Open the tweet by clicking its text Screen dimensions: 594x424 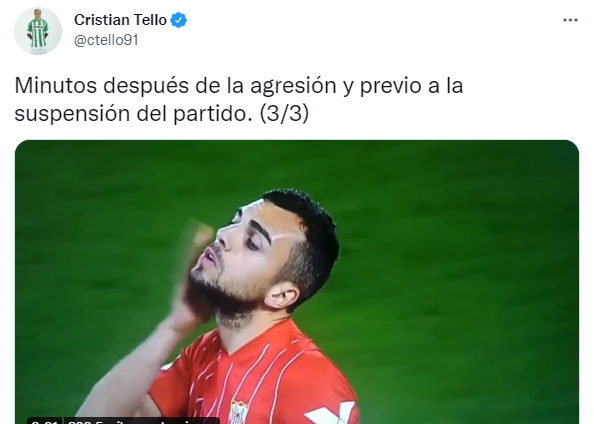239,99
